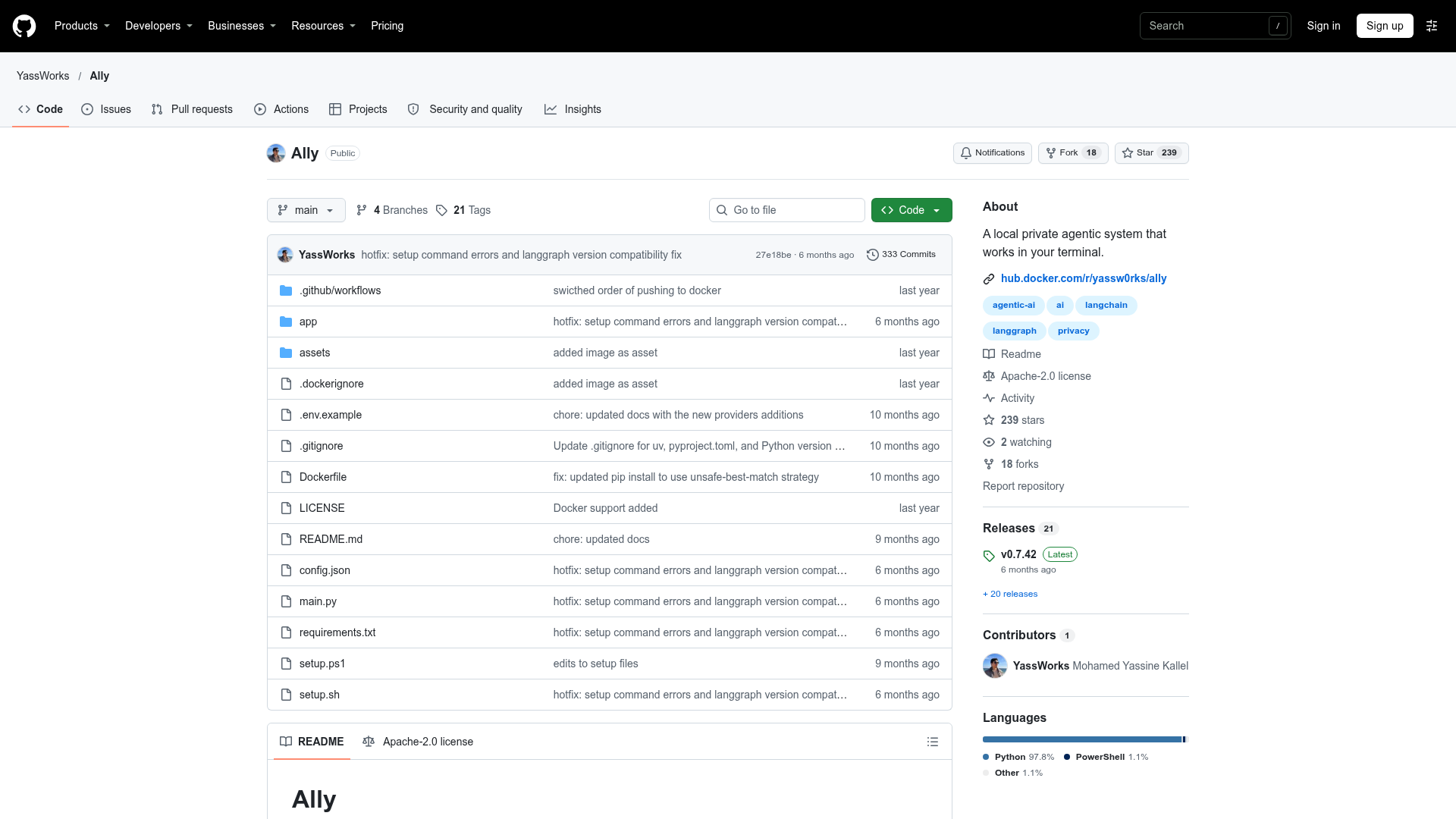Click Report repository link
This screenshot has height=819, width=1456.
tap(1023, 486)
